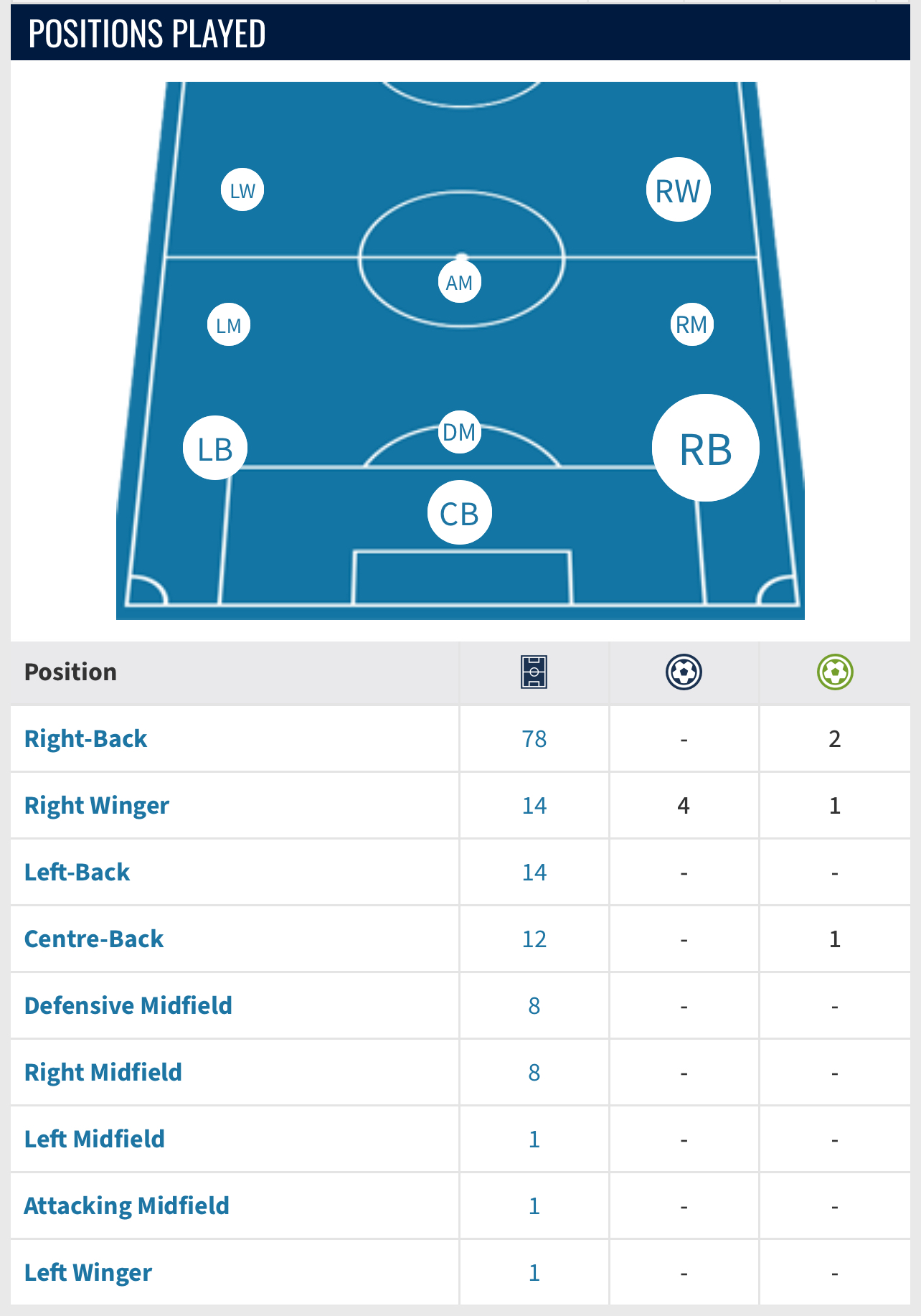Click the LB position bubble
The height and width of the screenshot is (1316, 921).
click(x=215, y=448)
